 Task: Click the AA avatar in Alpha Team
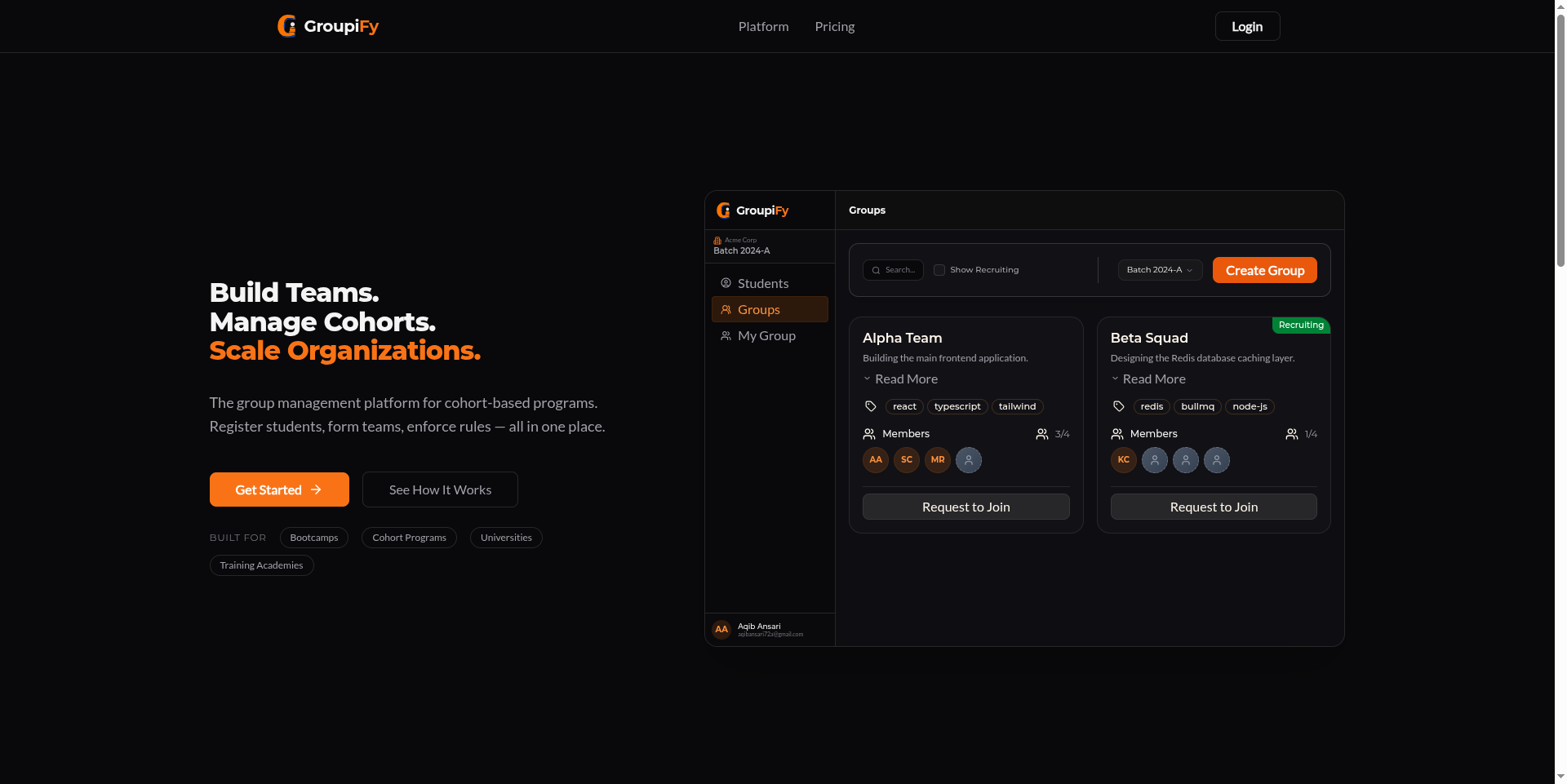[876, 460]
